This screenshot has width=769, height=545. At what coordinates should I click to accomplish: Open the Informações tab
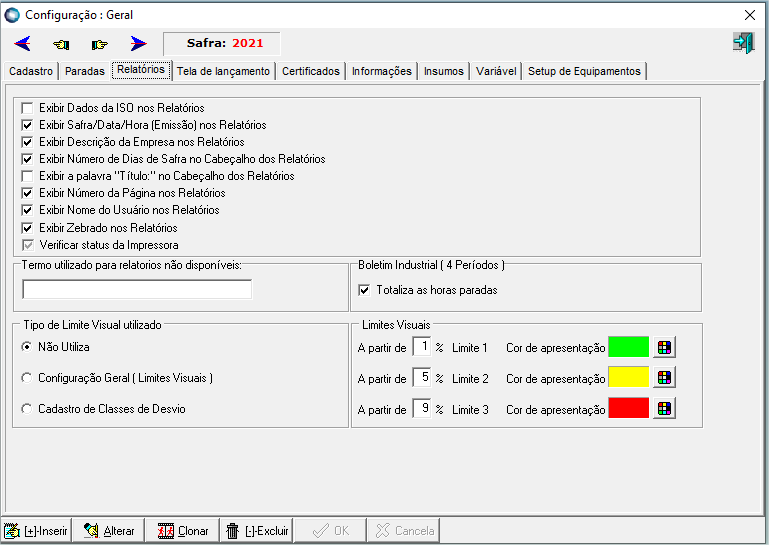pos(382,71)
